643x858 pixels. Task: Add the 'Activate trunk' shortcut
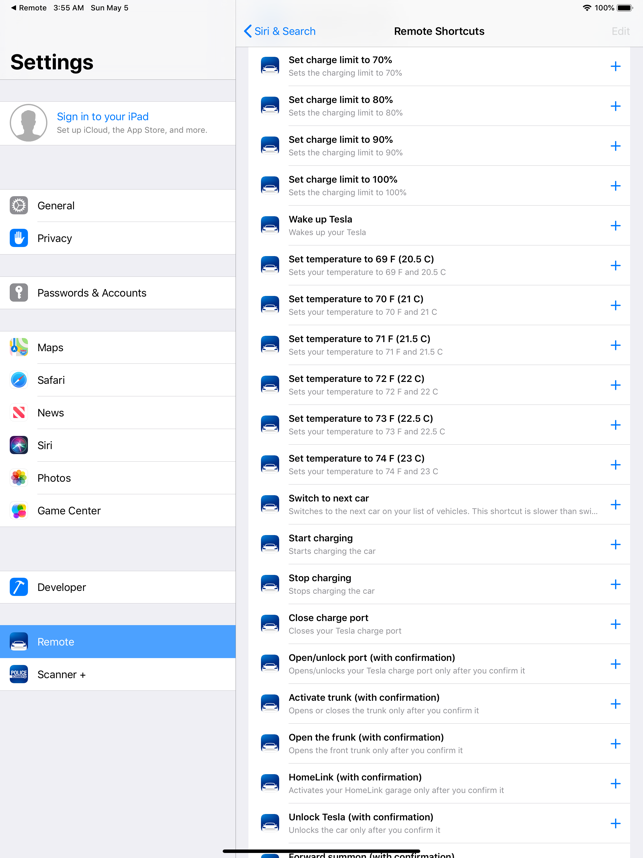pos(615,704)
